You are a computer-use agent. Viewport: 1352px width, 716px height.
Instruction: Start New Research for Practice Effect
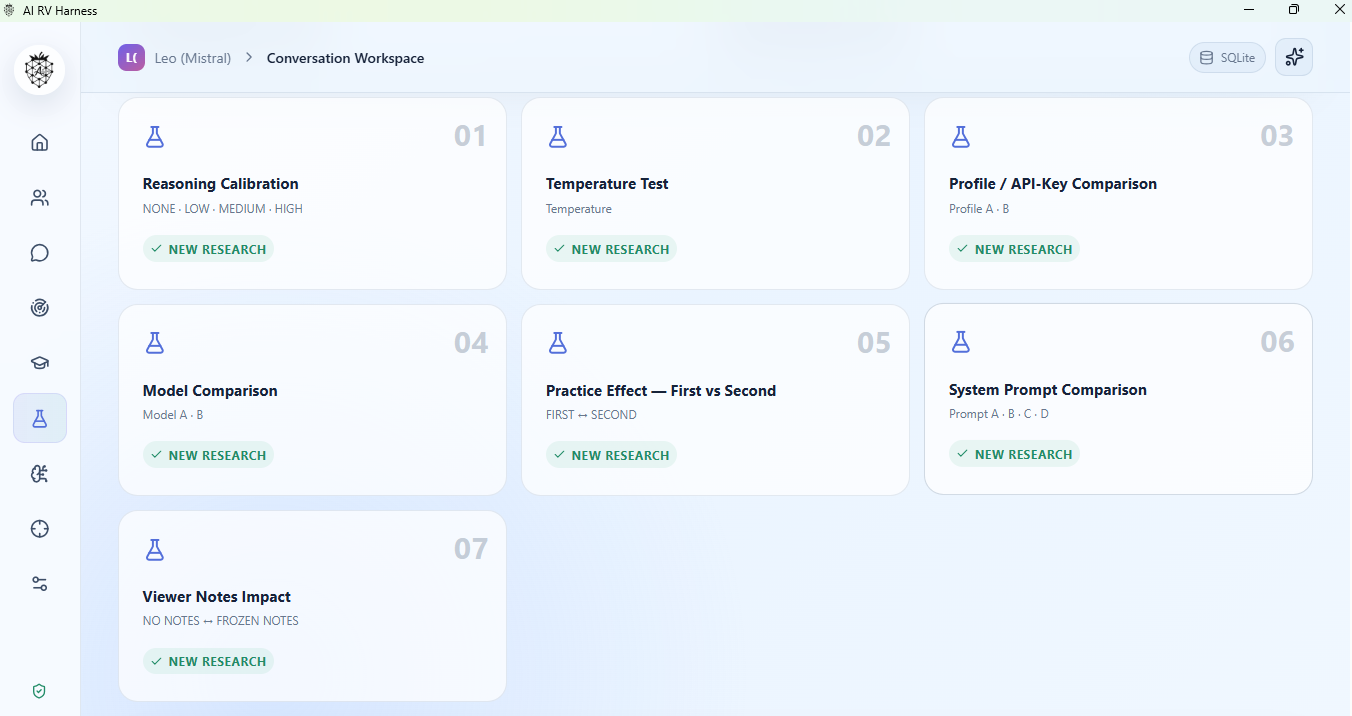coord(611,455)
